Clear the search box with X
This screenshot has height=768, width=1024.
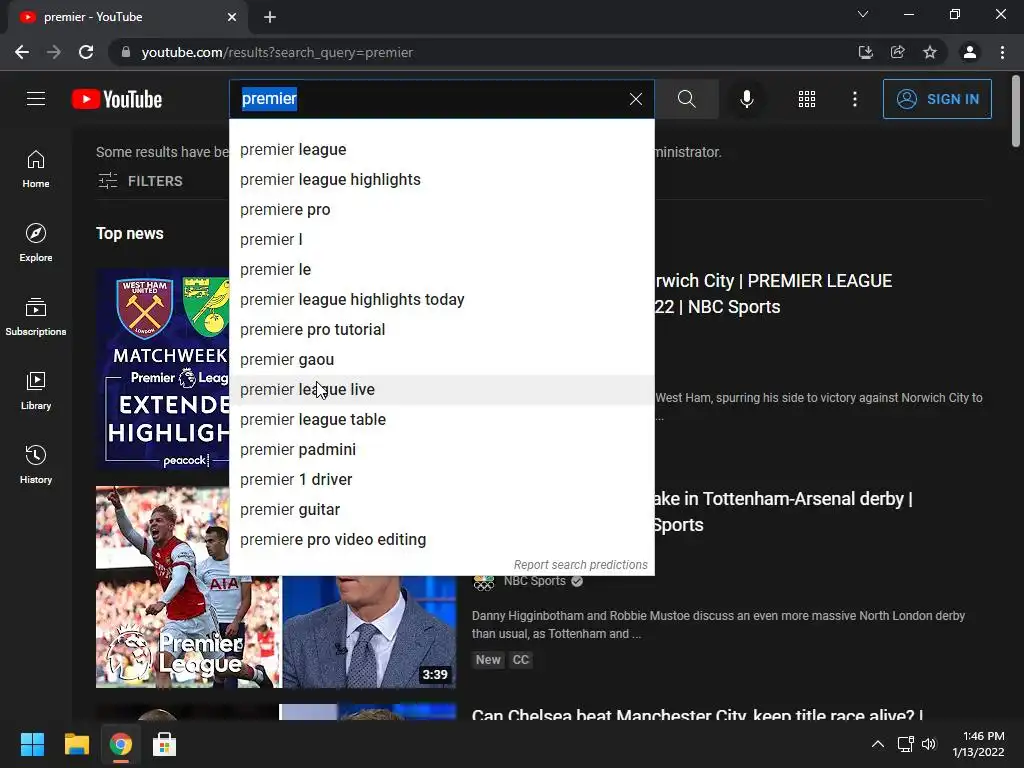pyautogui.click(x=635, y=99)
